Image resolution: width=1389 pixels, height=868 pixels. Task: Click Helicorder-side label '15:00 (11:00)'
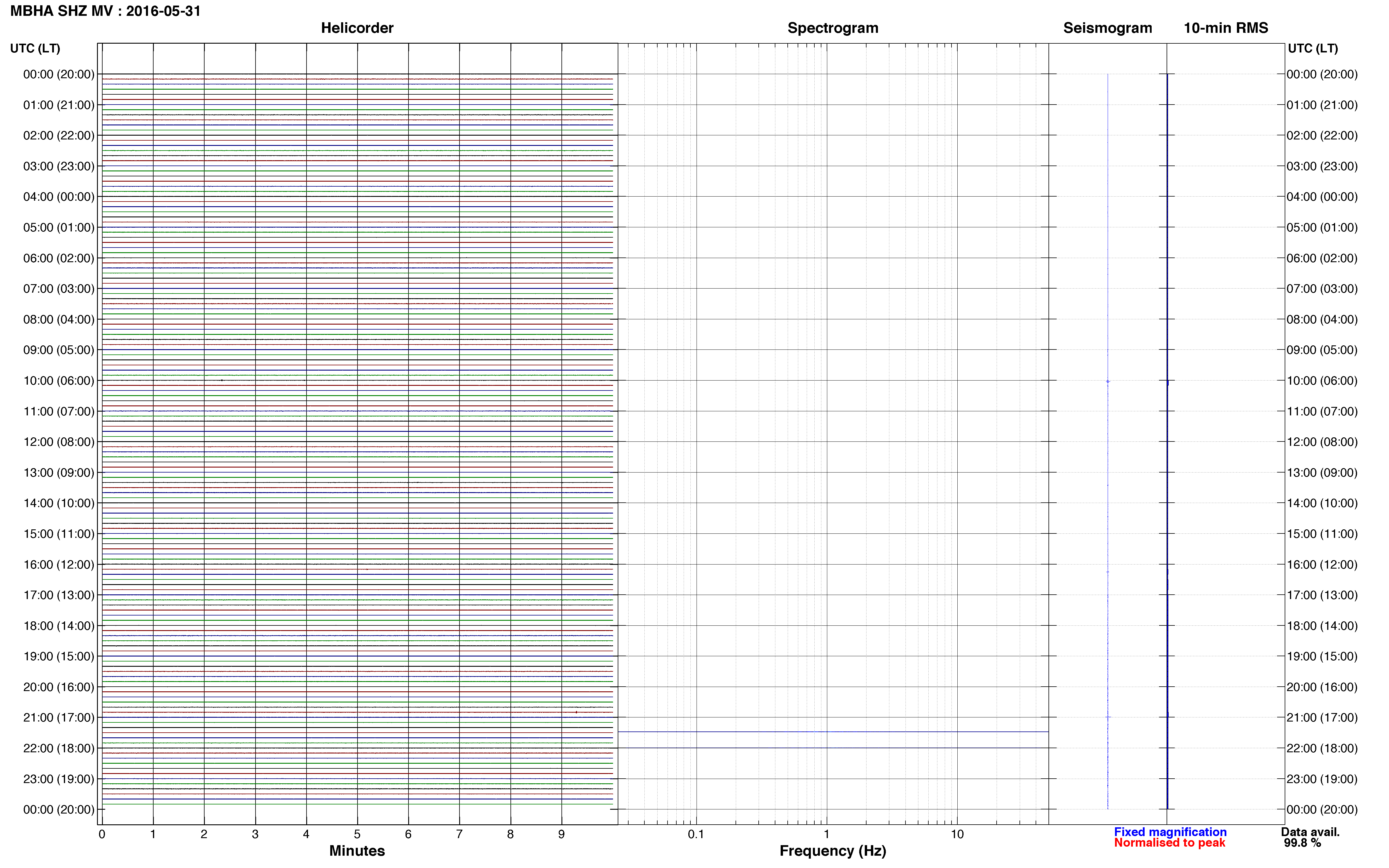[59, 534]
